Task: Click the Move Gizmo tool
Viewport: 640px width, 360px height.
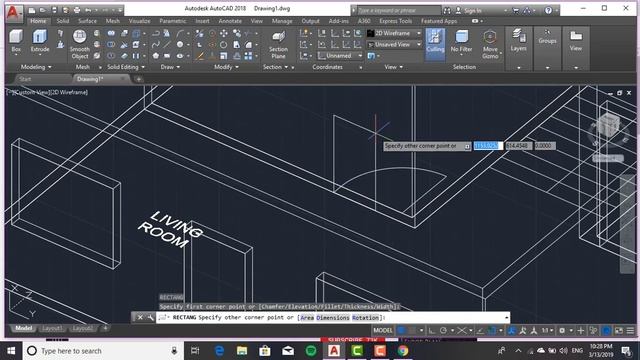Action: [490, 44]
